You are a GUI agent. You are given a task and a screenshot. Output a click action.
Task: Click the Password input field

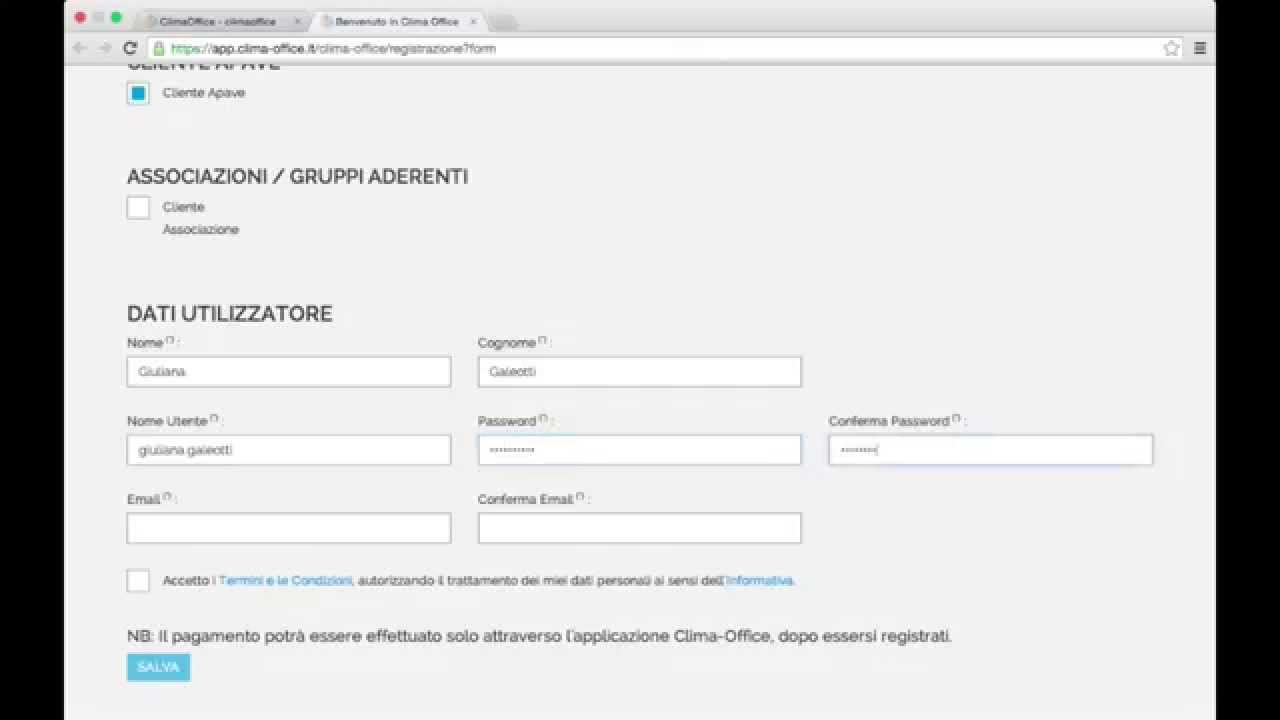[x=639, y=450]
